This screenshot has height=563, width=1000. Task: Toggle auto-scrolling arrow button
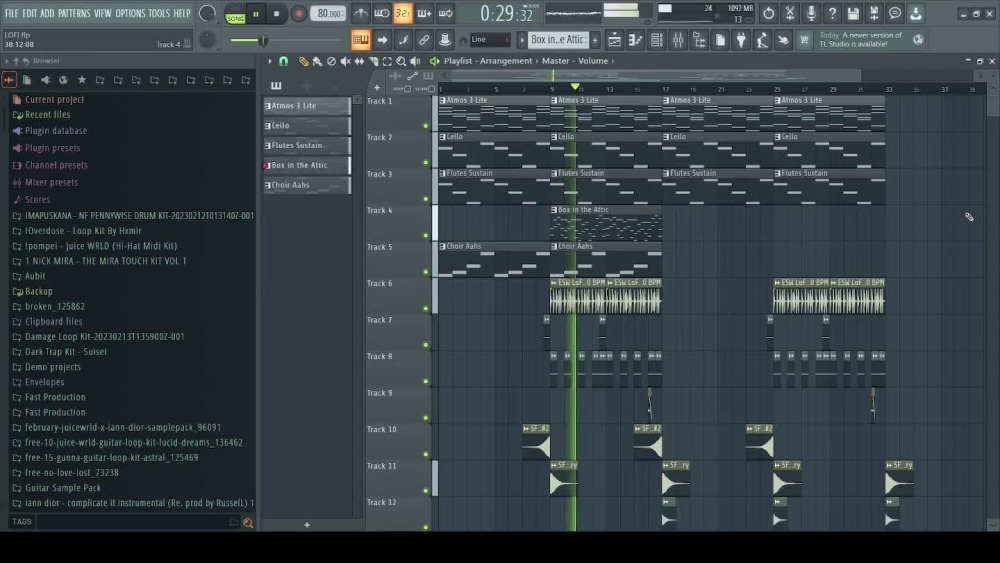pyautogui.click(x=382, y=40)
